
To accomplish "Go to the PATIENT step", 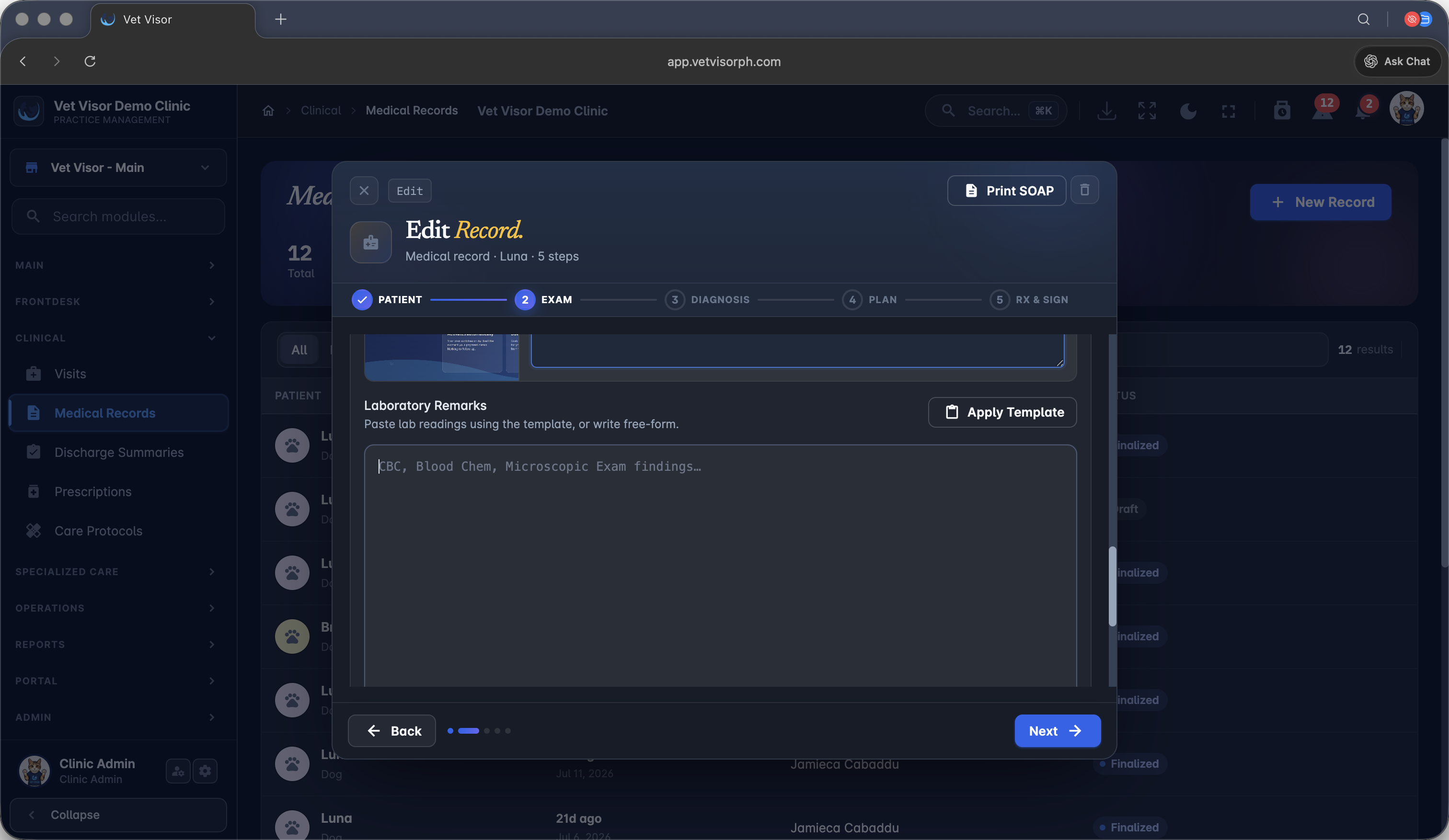I will pyautogui.click(x=387, y=299).
